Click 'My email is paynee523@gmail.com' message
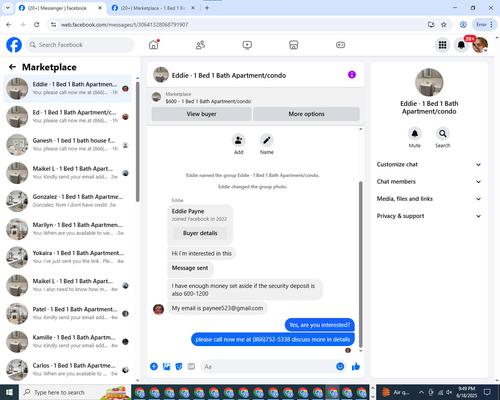 pos(217,308)
